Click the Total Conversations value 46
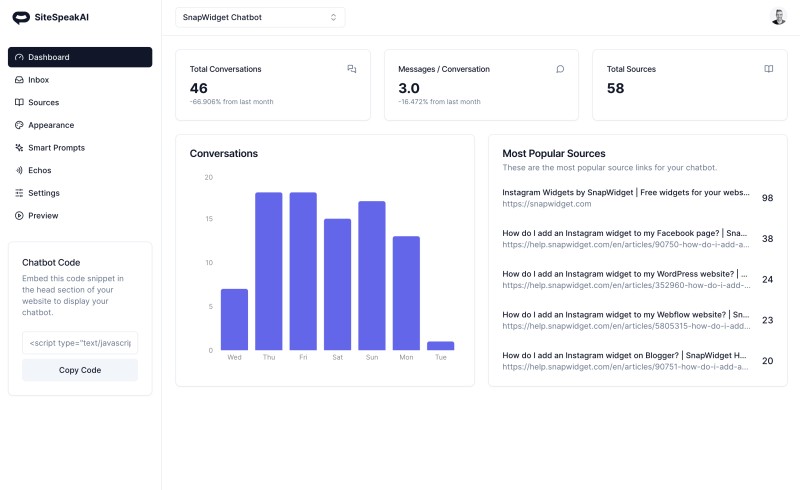800x490 pixels. coord(198,88)
